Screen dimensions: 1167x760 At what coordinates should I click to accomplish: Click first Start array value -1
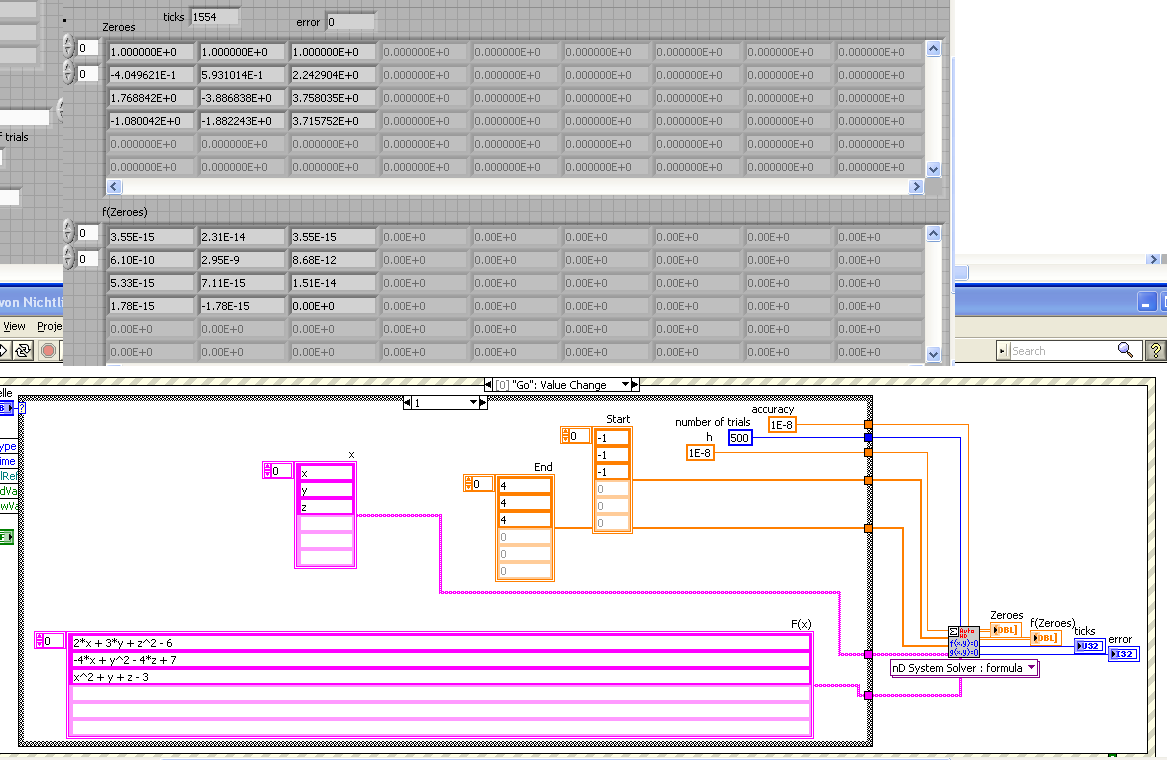pos(613,438)
